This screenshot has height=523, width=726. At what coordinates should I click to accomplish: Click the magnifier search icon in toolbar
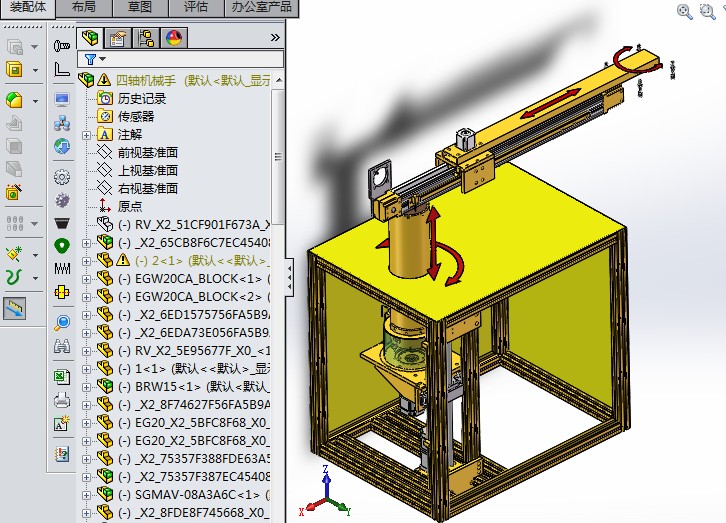[x=62, y=322]
